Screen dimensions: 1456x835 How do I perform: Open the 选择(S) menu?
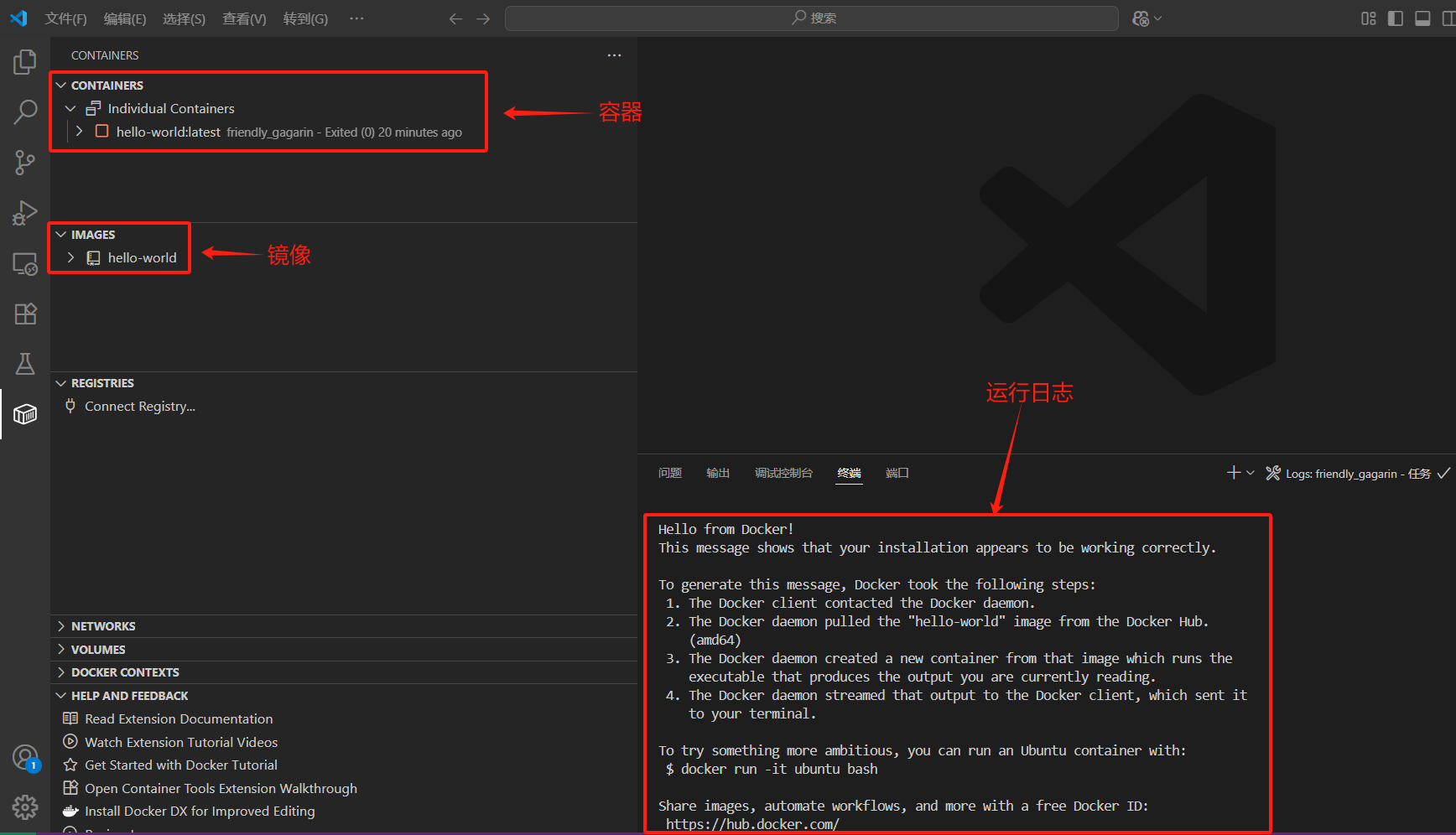[x=184, y=18]
